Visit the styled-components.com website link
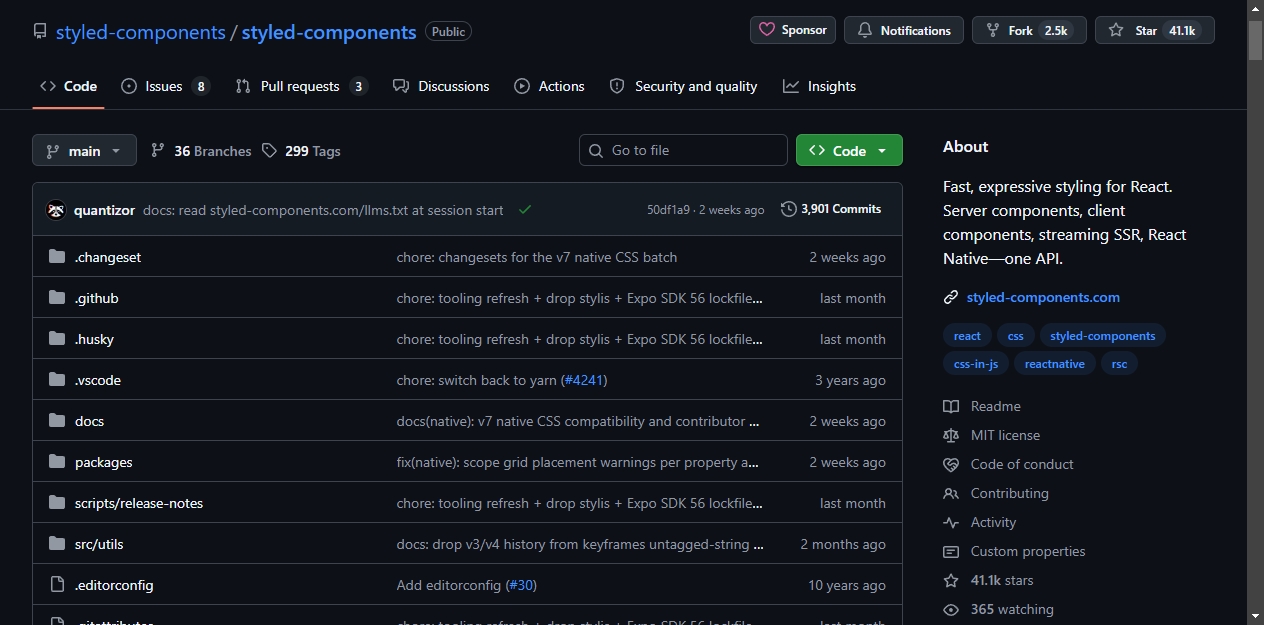The width and height of the screenshot is (1264, 625). point(1043,297)
